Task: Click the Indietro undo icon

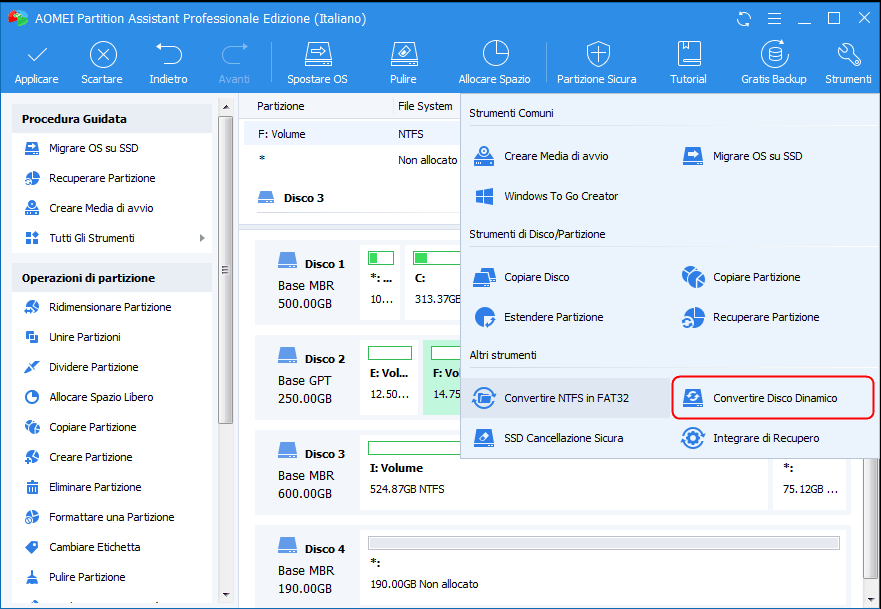Action: point(169,54)
